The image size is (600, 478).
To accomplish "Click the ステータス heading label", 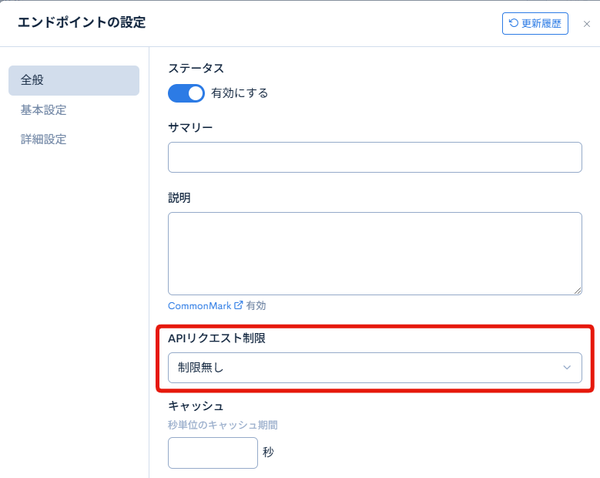I will point(196,69).
